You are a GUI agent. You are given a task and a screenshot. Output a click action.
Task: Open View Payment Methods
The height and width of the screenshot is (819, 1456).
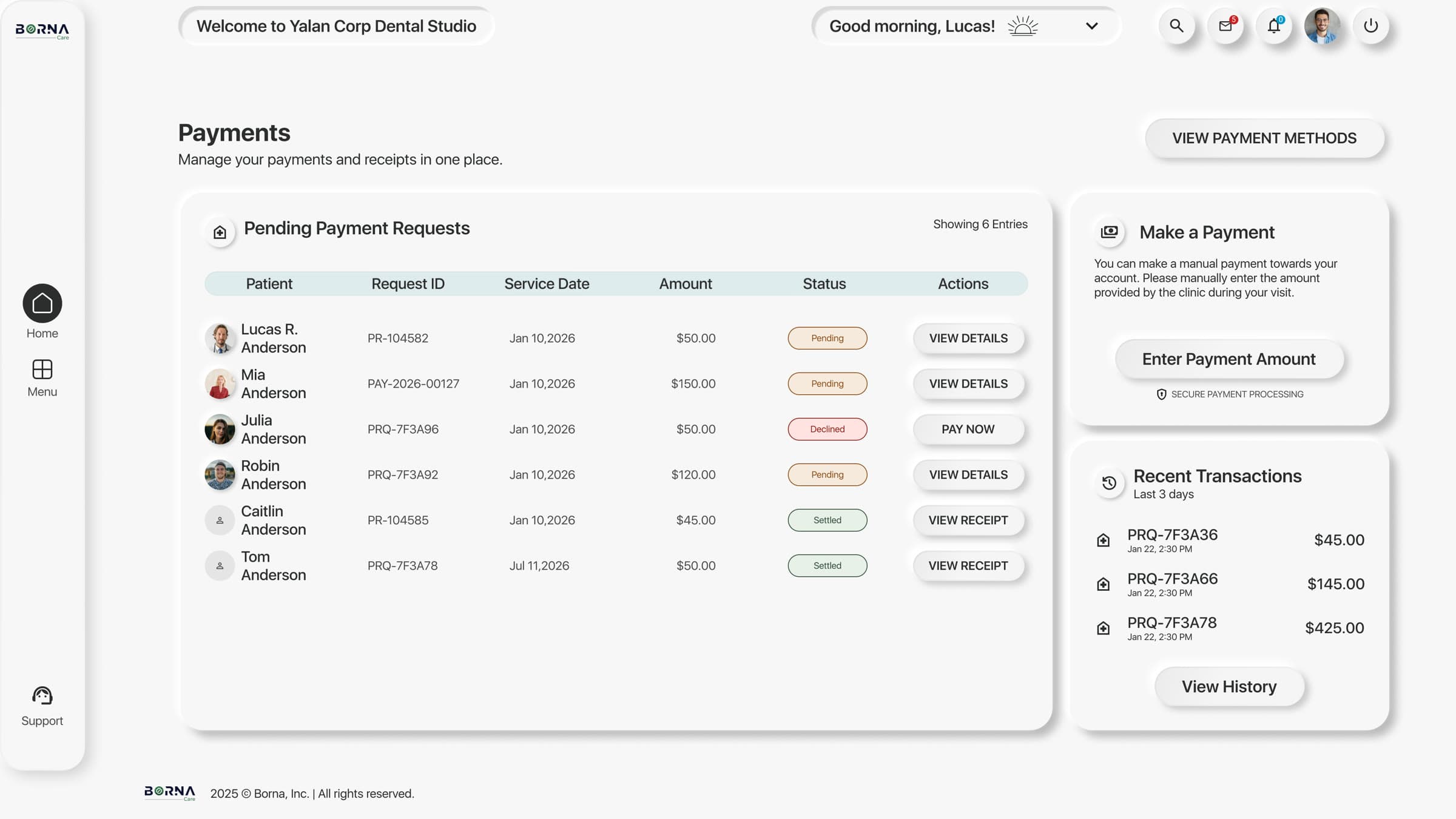pyautogui.click(x=1264, y=138)
